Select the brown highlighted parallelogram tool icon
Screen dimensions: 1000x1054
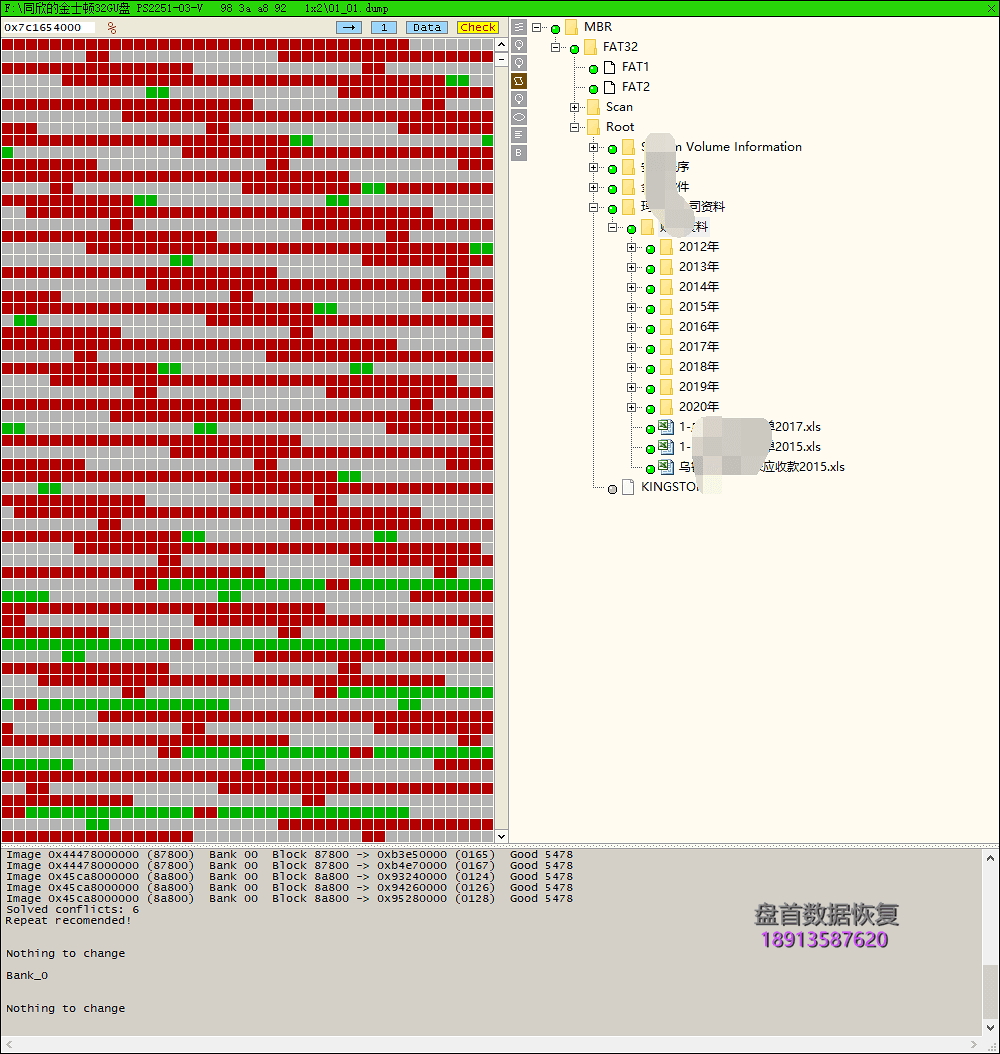click(x=519, y=81)
